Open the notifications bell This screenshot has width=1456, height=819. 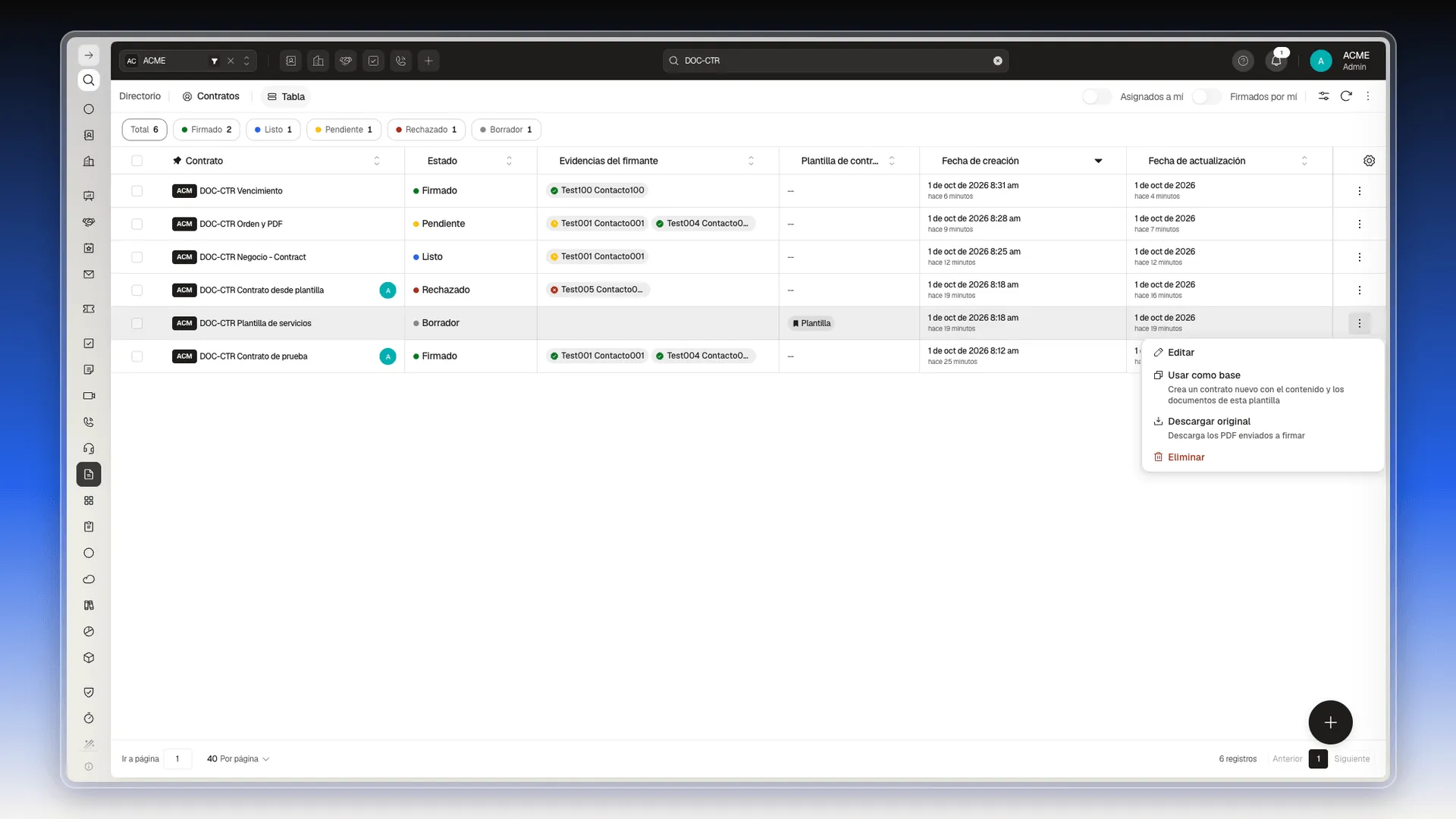(x=1277, y=61)
